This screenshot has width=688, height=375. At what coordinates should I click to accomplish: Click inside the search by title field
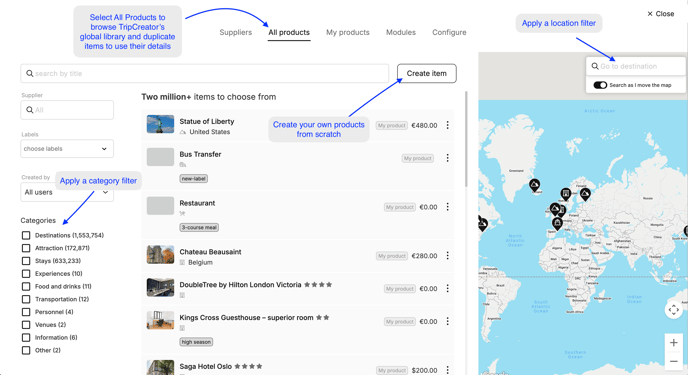click(204, 73)
